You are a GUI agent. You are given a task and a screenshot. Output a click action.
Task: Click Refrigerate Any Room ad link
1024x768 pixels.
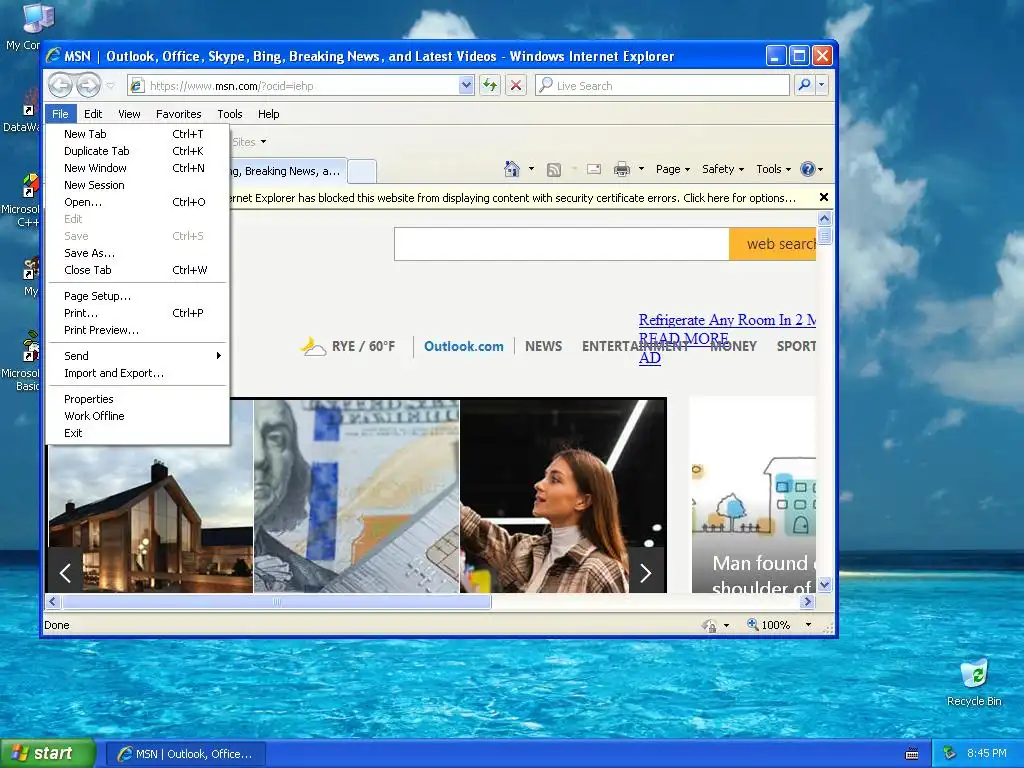pyautogui.click(x=727, y=320)
